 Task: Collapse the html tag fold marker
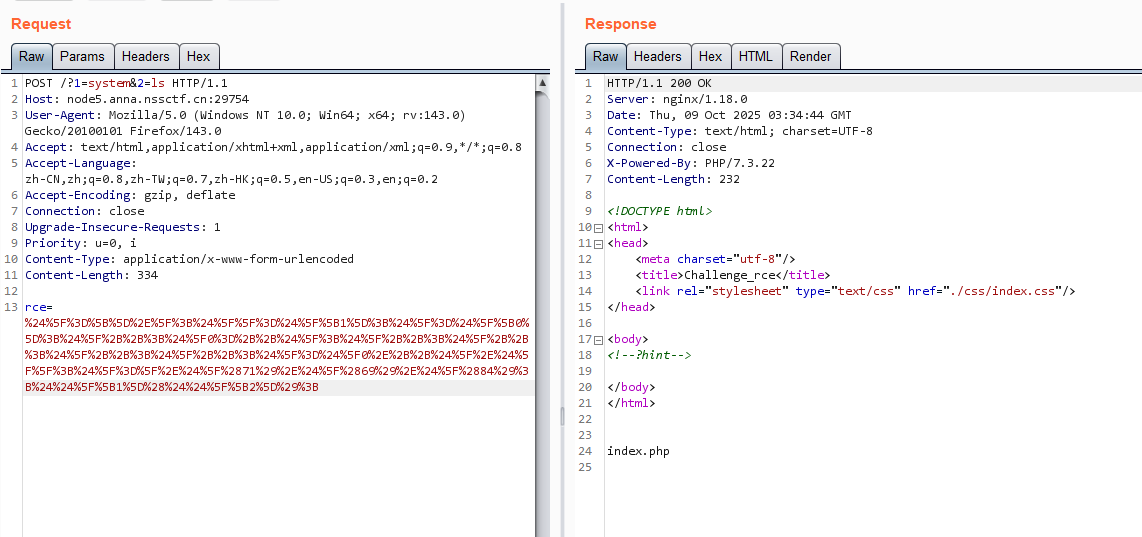(x=599, y=227)
